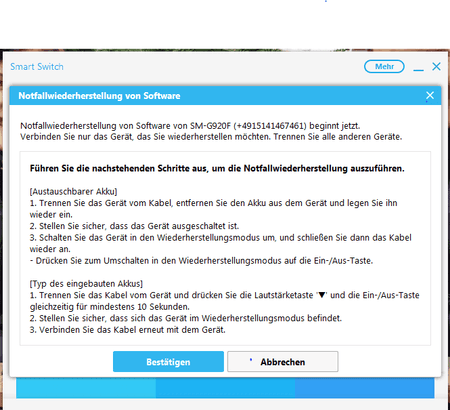450x410 pixels.
Task: Select the darker blue right bottom panel
Action: coord(365,388)
